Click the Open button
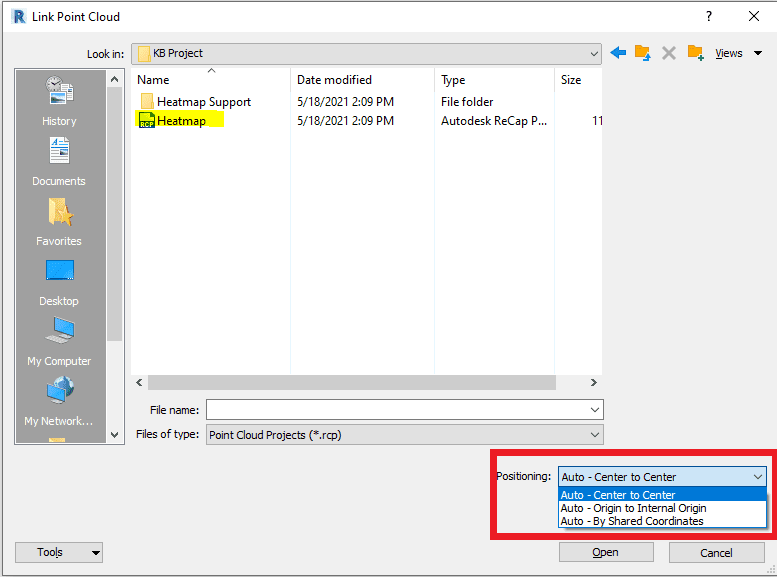This screenshot has height=577, width=777. point(606,552)
